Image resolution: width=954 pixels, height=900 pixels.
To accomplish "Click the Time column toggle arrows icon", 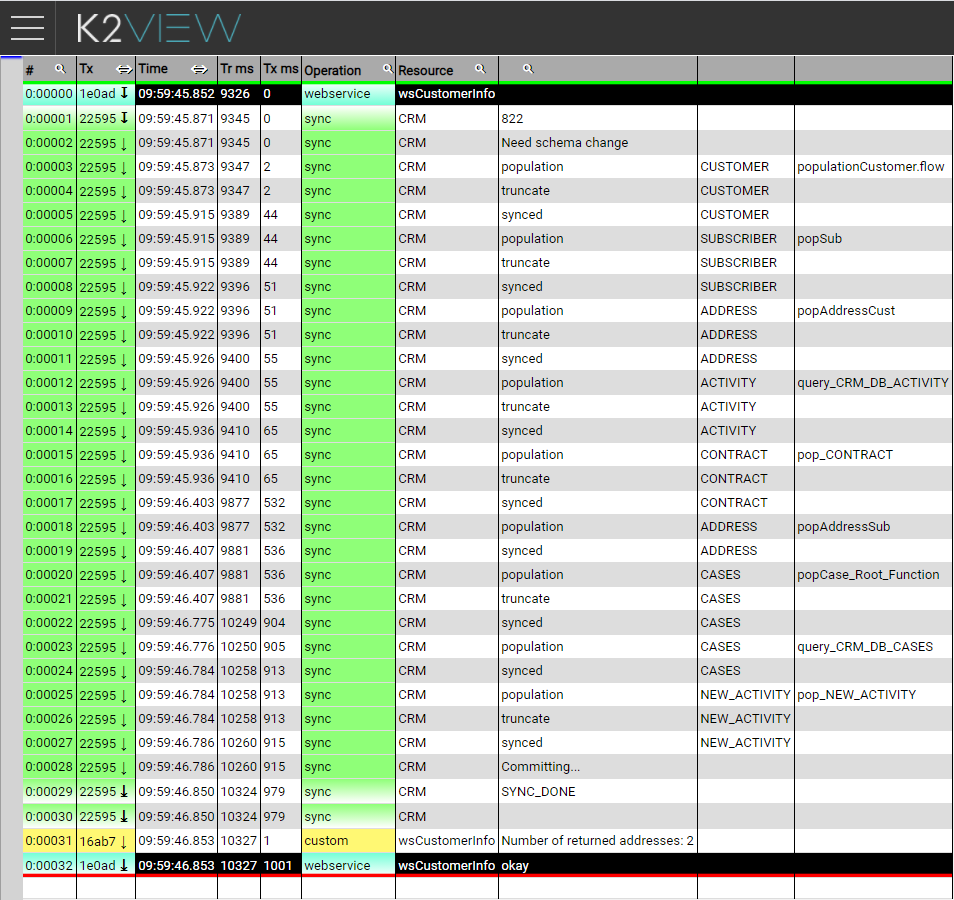I will 199,69.
